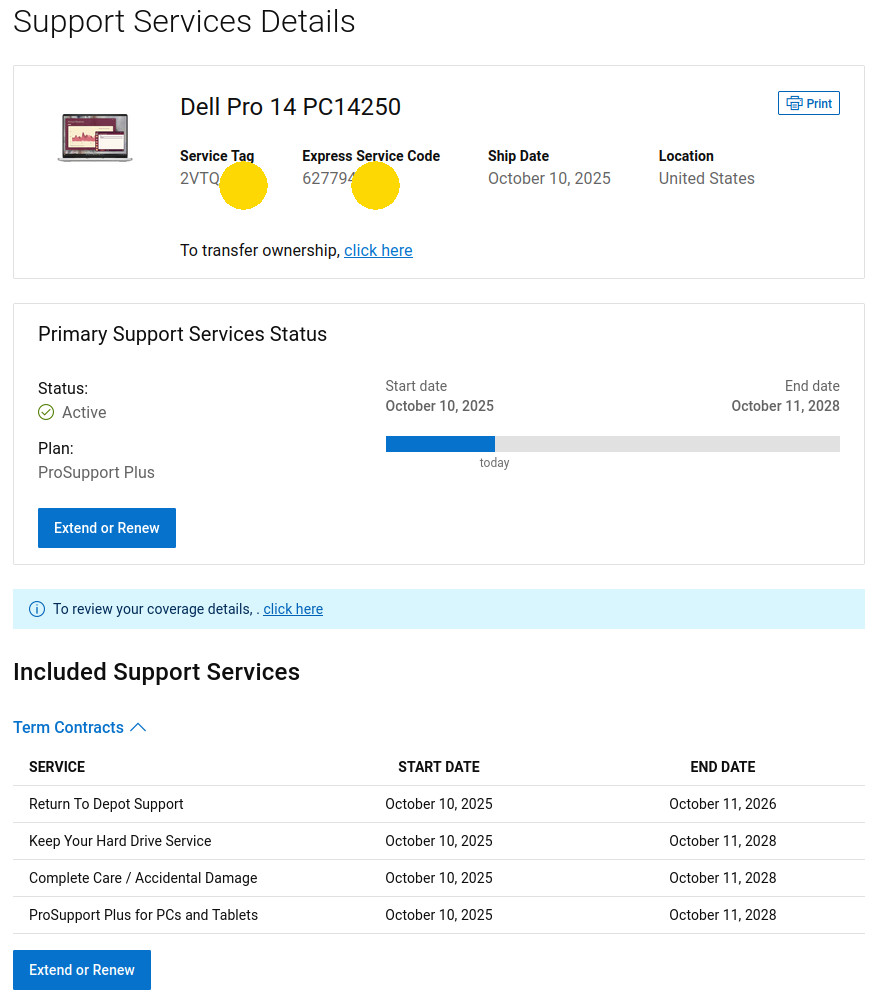The image size is (891, 999).
Task: Click the Service Tag label
Action: click(217, 156)
